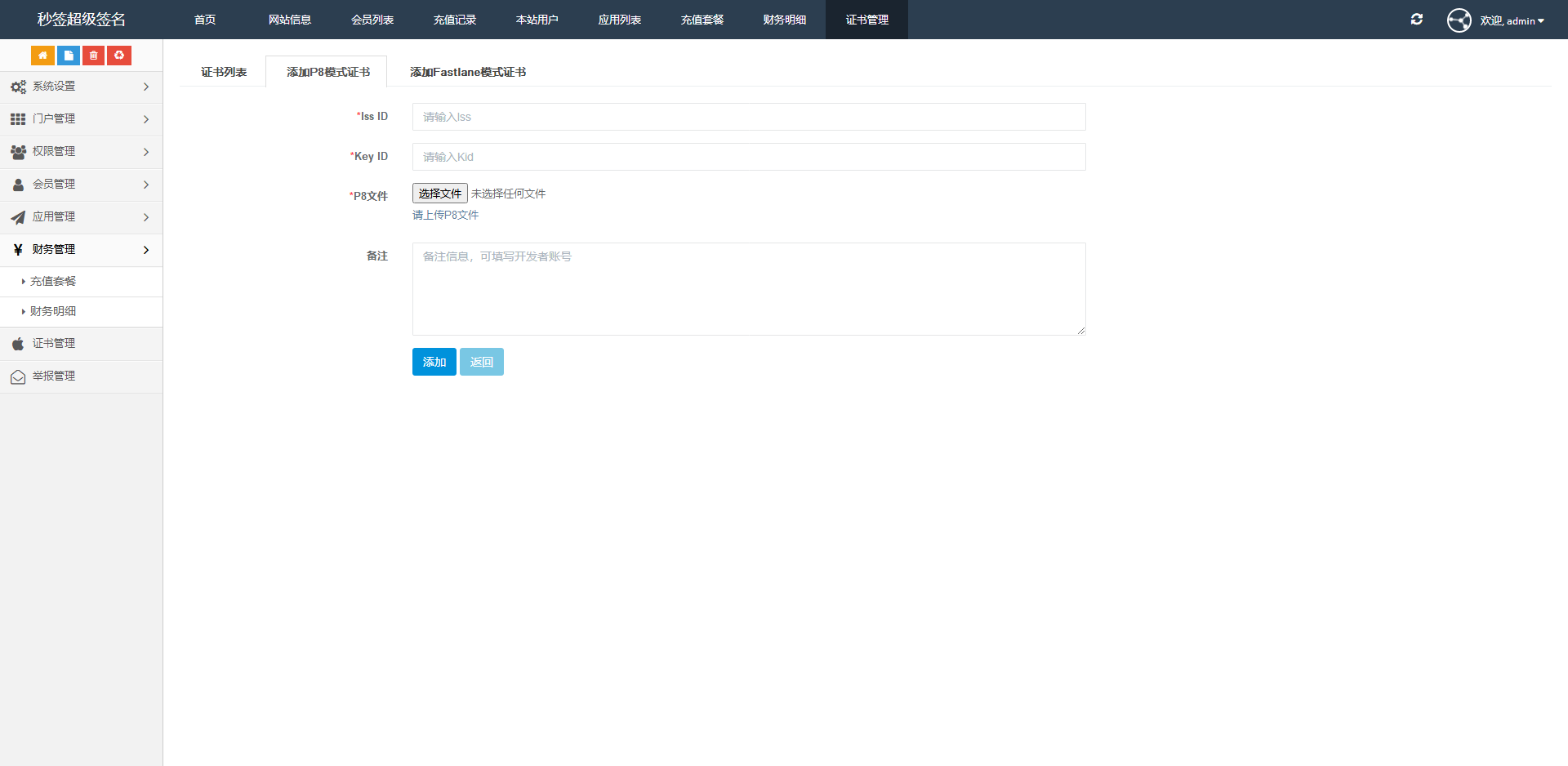1568x766 pixels.
Task: Click the red trash shortcut icon
Action: pyautogui.click(x=93, y=56)
